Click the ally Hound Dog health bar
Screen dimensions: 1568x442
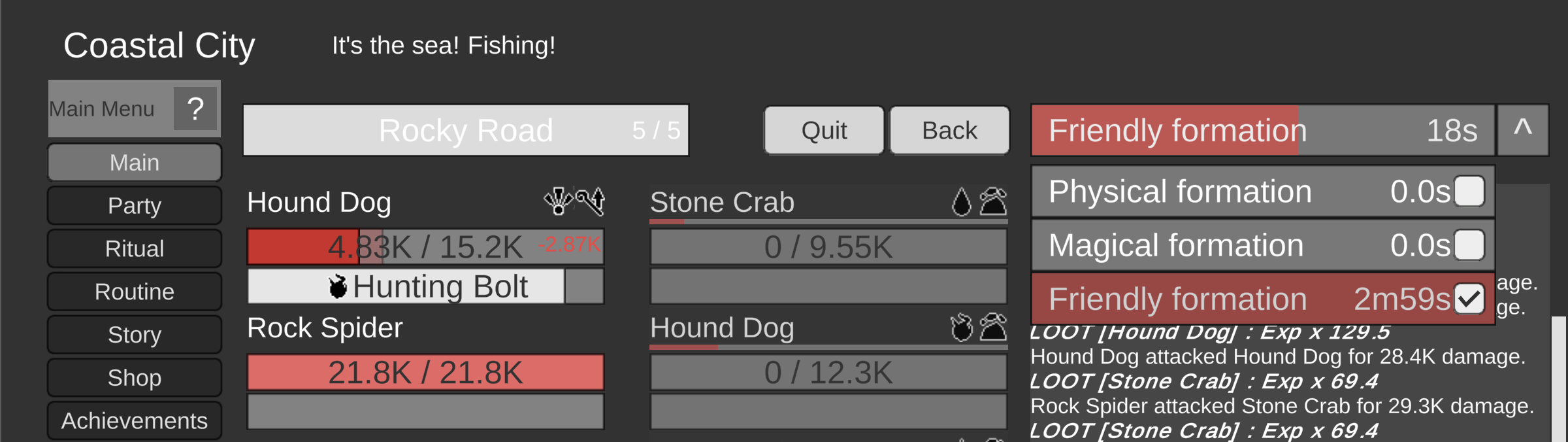[425, 246]
